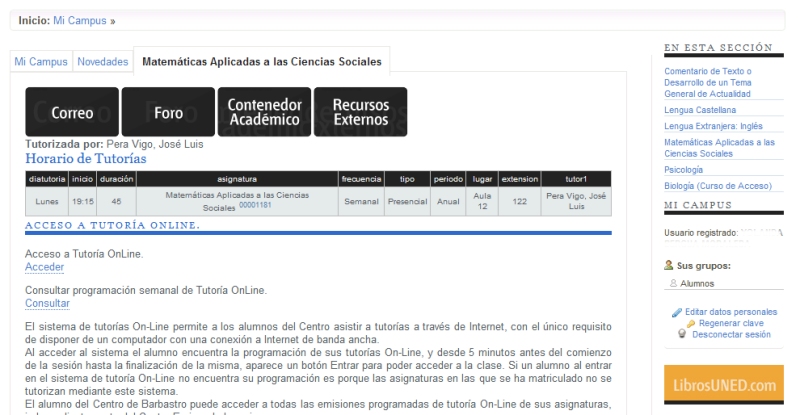The height and width of the screenshot is (415, 800).
Task: Switch to the Novedades tab
Action: (x=103, y=62)
